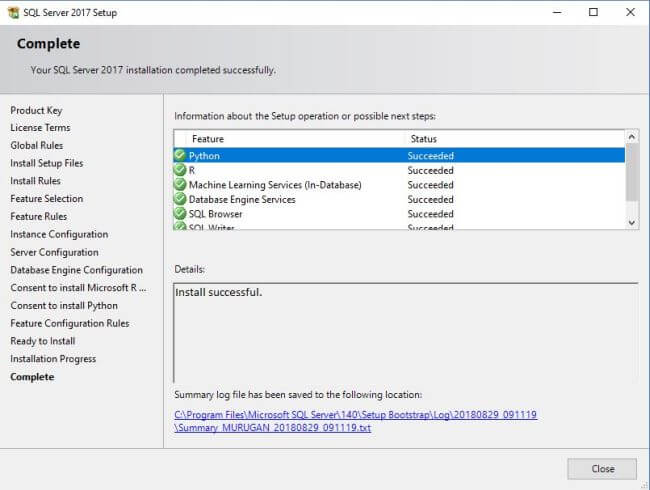Click the success icon for Machine Learning Services

coord(180,184)
